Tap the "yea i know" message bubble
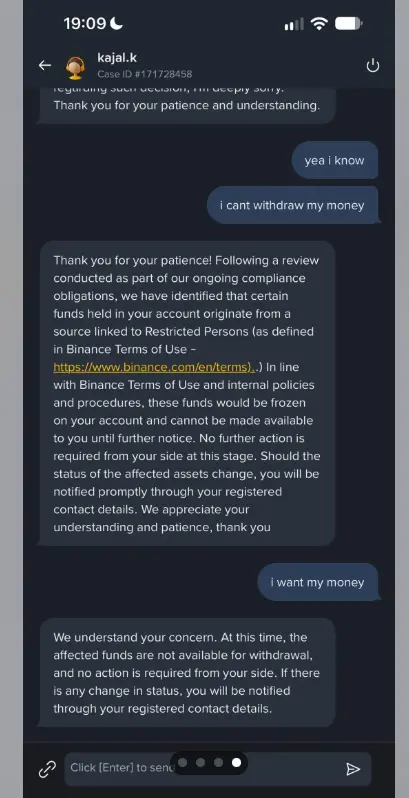The width and height of the screenshot is (409, 798). 335,160
